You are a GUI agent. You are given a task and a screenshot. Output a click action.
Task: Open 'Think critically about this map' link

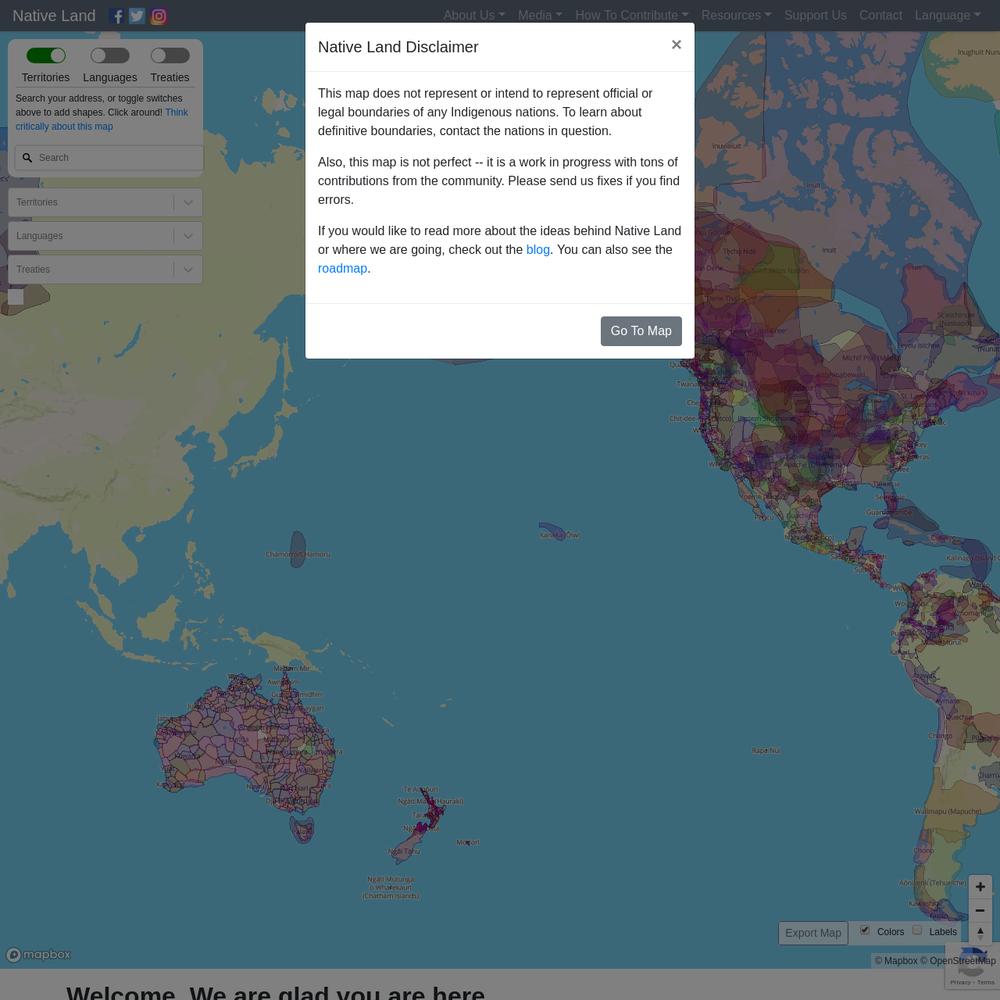(101, 119)
